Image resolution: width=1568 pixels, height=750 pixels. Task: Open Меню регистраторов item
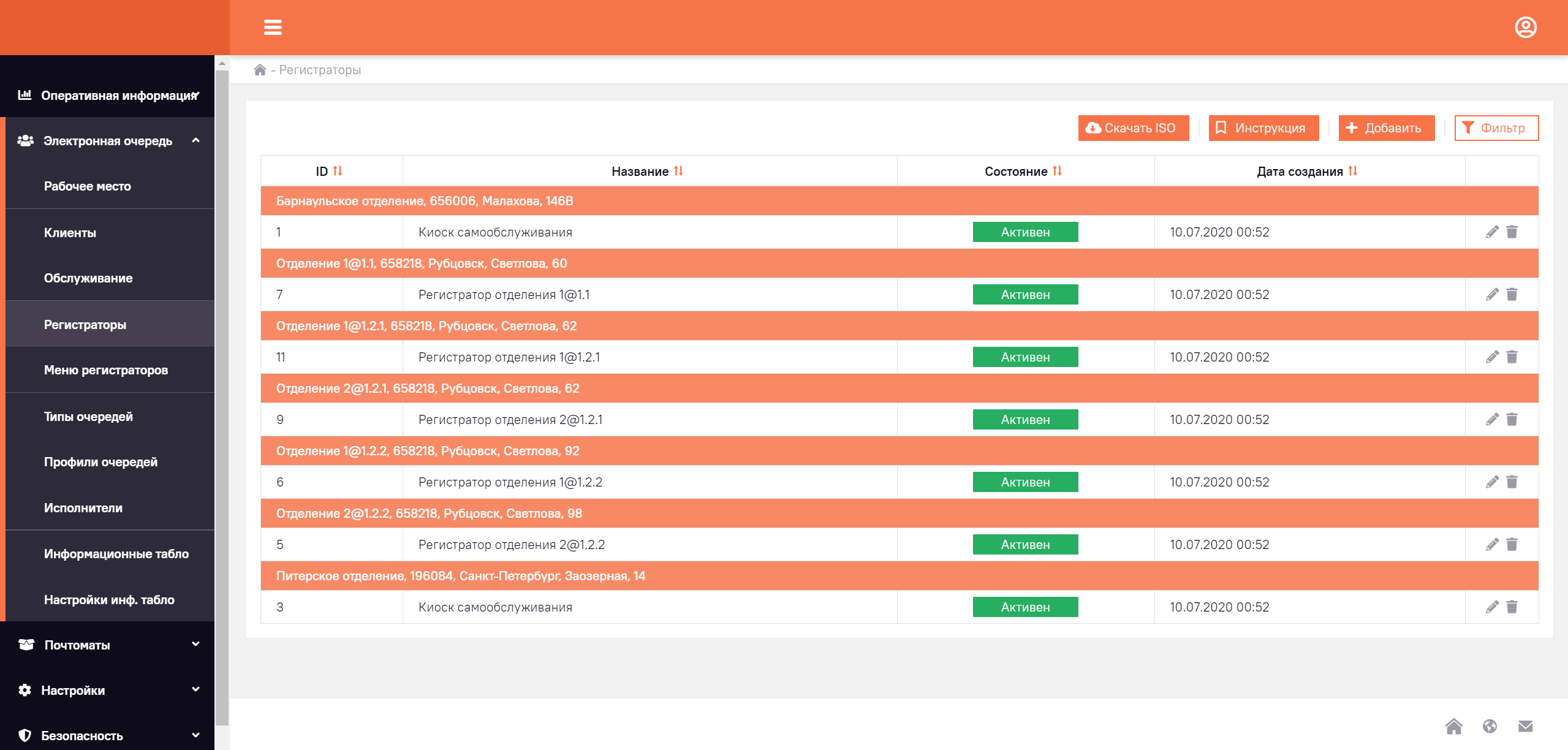110,370
